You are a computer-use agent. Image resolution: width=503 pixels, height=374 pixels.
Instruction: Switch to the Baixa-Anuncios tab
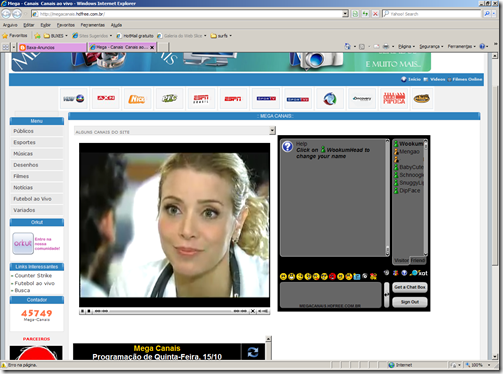[x=52, y=47]
